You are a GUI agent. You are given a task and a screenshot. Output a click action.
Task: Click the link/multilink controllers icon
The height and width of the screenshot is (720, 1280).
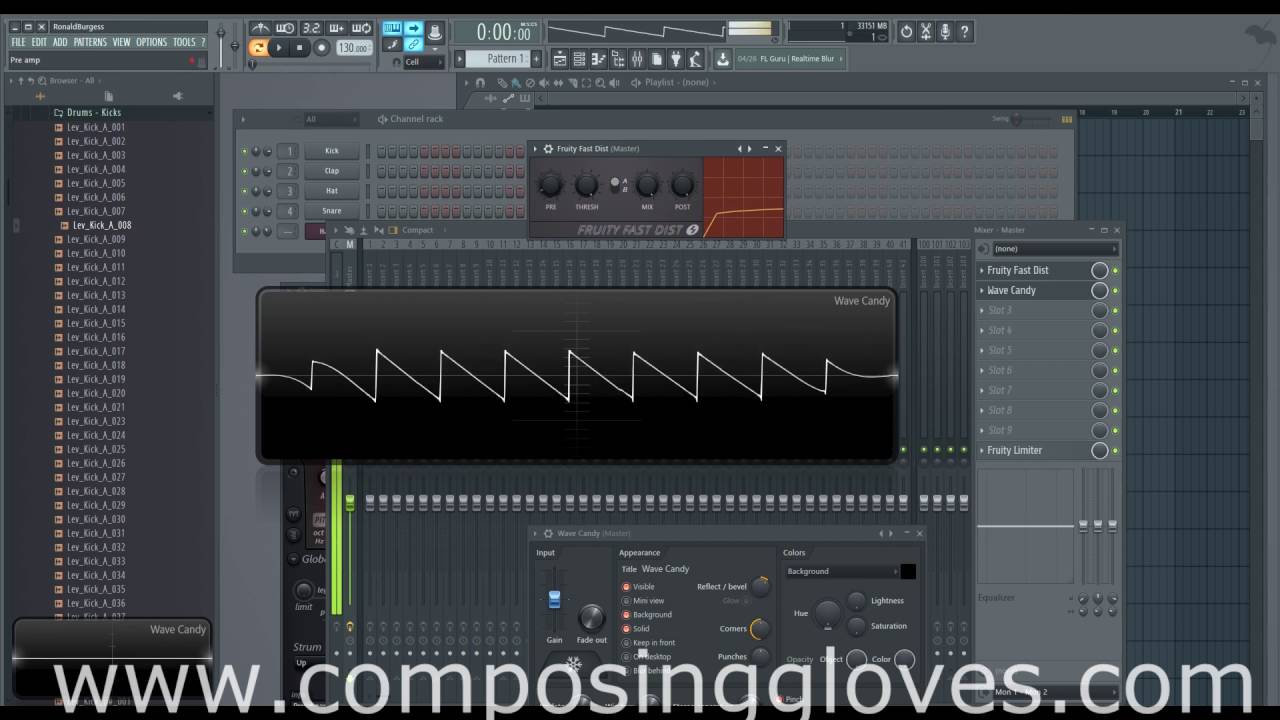(413, 44)
